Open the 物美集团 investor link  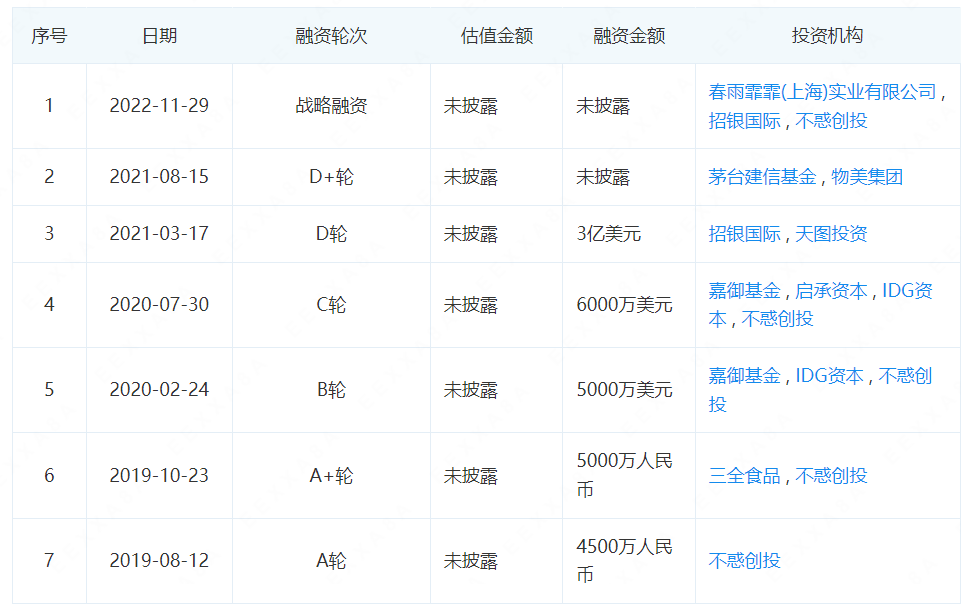[x=867, y=177]
